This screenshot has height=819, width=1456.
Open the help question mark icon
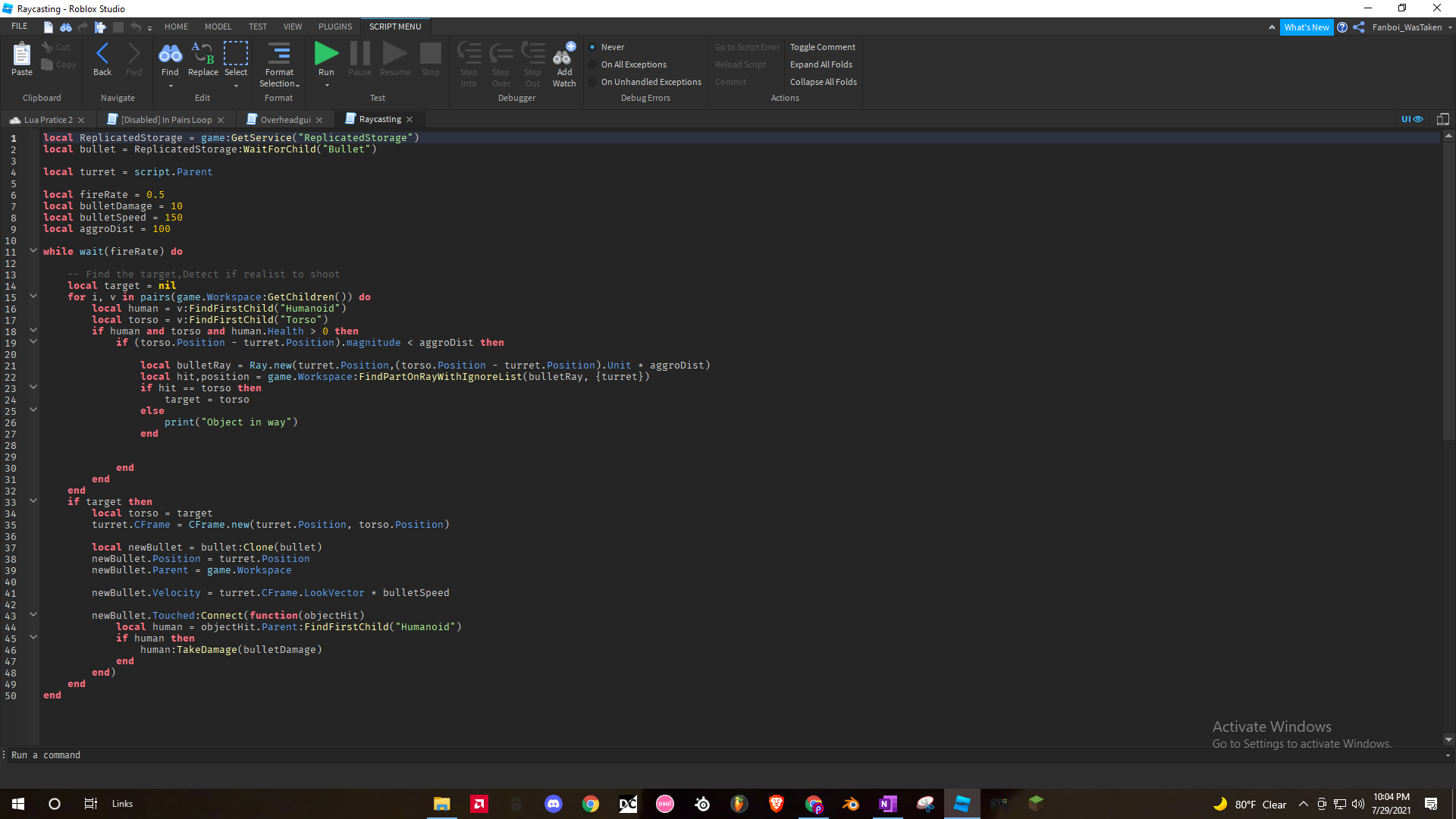pos(1342,27)
